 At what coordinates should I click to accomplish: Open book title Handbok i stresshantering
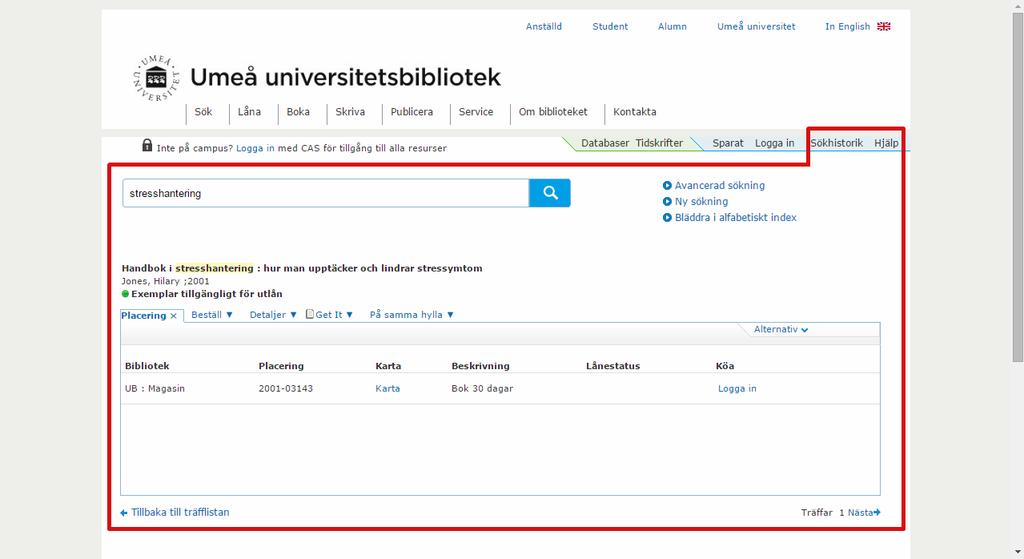pyautogui.click(x=302, y=268)
